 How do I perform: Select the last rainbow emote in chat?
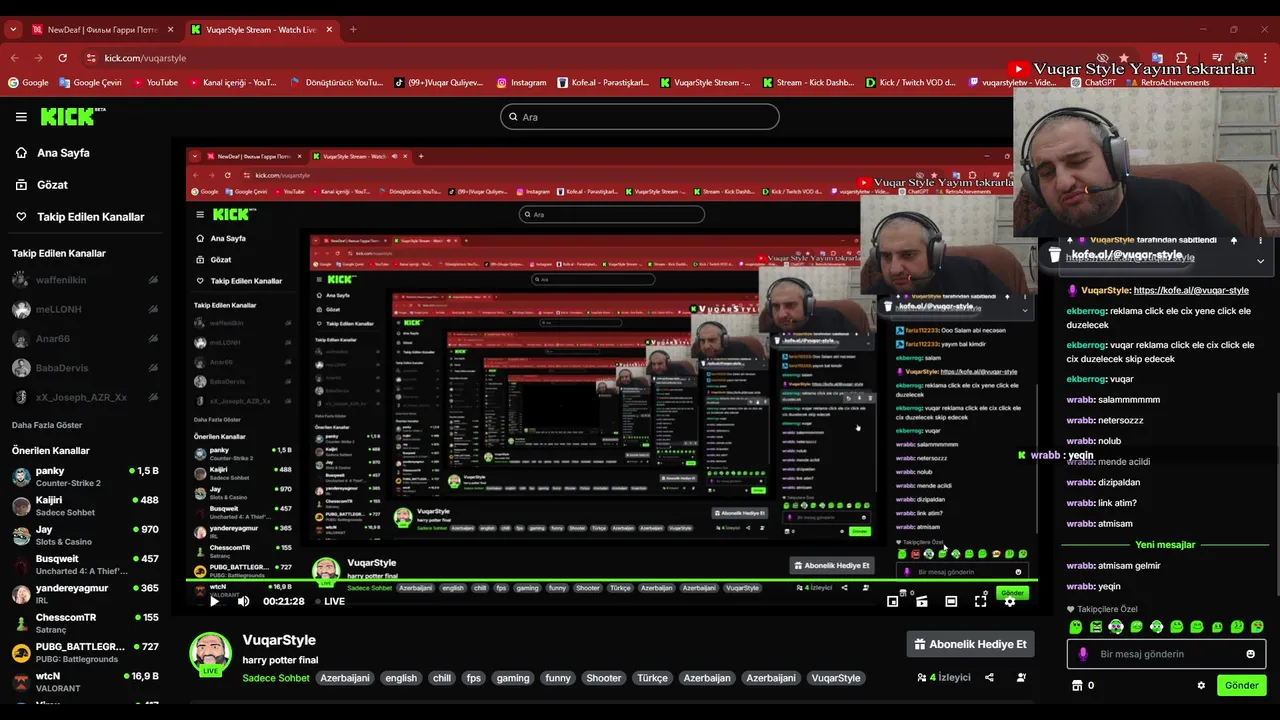[1257, 627]
